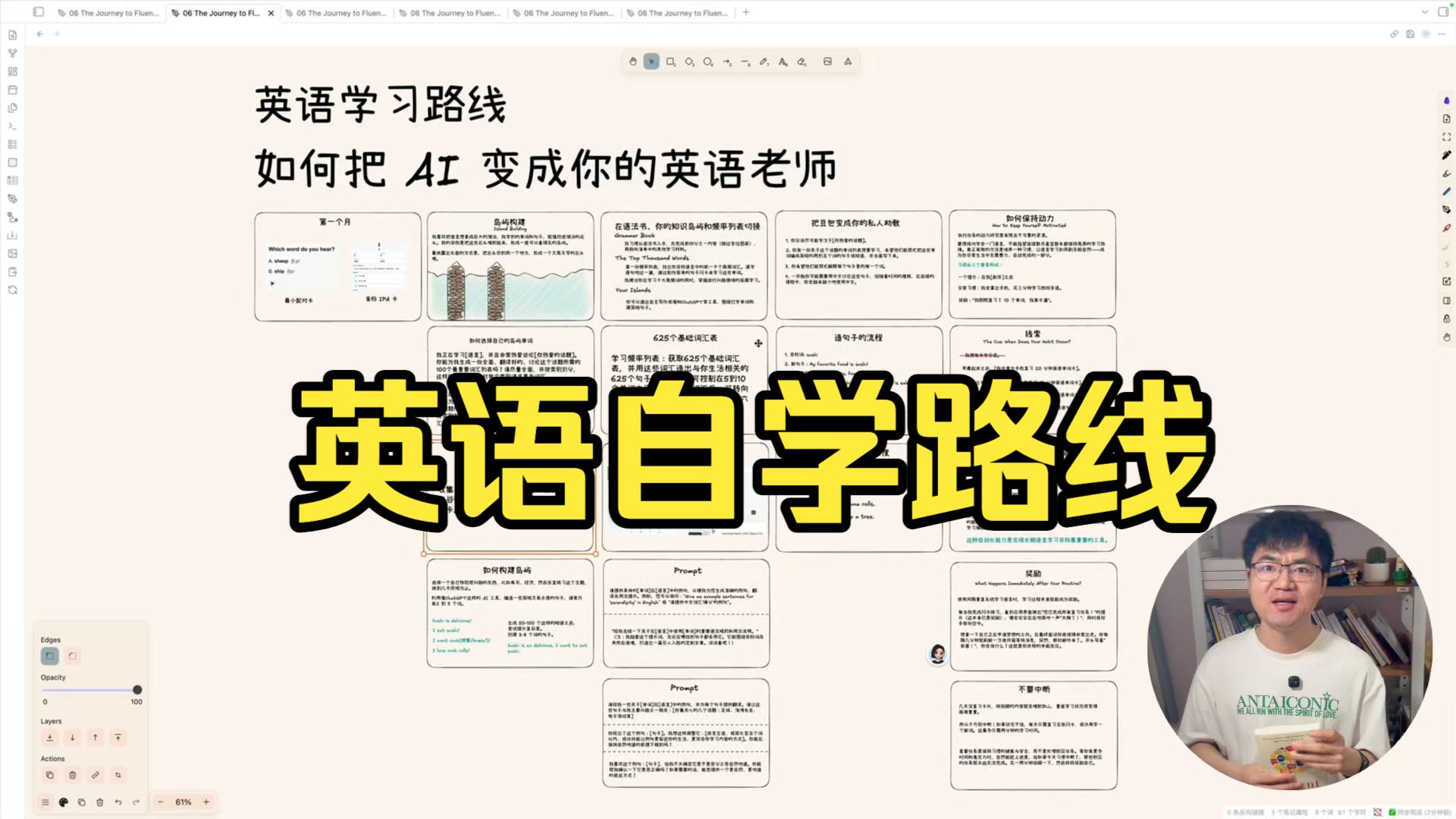Image resolution: width=1456 pixels, height=819 pixels.
Task: Open the sixth '06 The Journey to Fluen...' tab
Action: [677, 13]
